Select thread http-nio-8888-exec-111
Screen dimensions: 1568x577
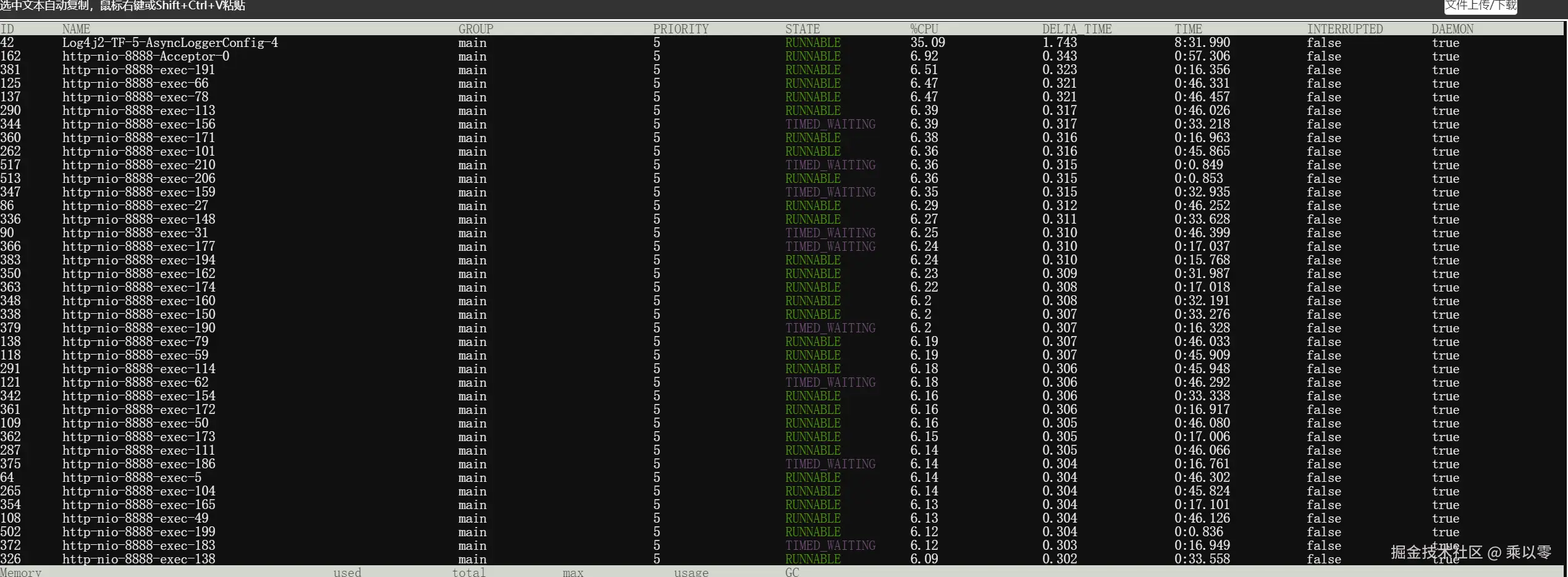click(138, 450)
